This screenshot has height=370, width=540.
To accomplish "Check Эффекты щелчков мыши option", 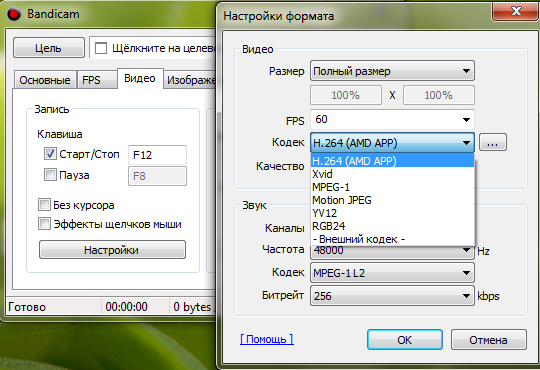I will (x=44, y=224).
